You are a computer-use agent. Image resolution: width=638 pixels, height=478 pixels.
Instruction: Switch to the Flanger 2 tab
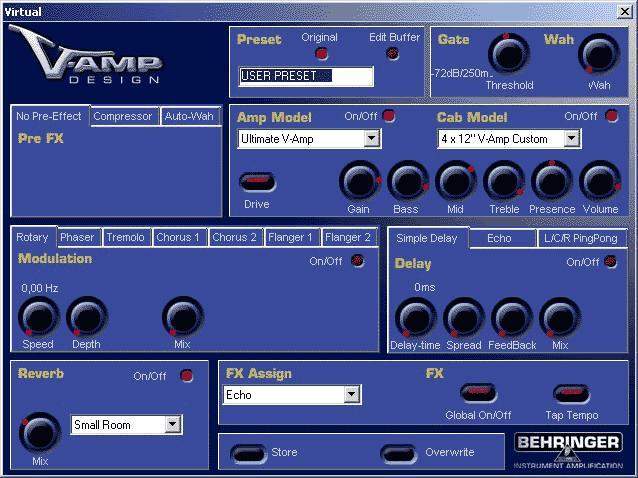[x=348, y=237]
